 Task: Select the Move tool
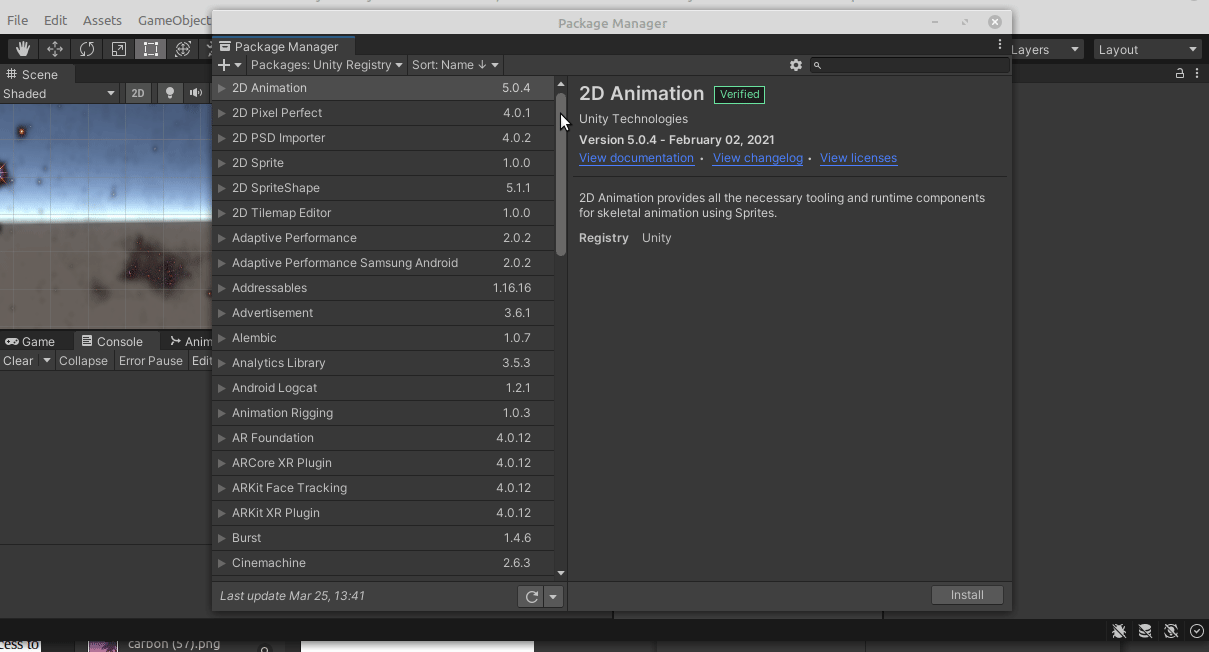coord(55,49)
